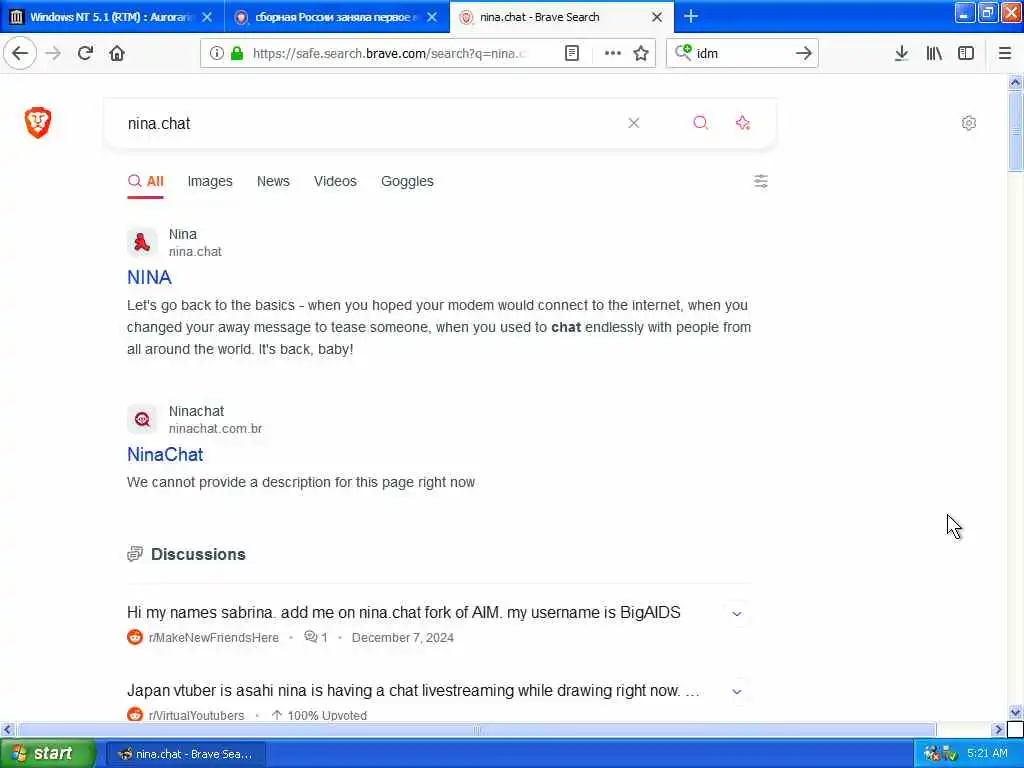
Task: Open a new browser tab
Action: 691,17
